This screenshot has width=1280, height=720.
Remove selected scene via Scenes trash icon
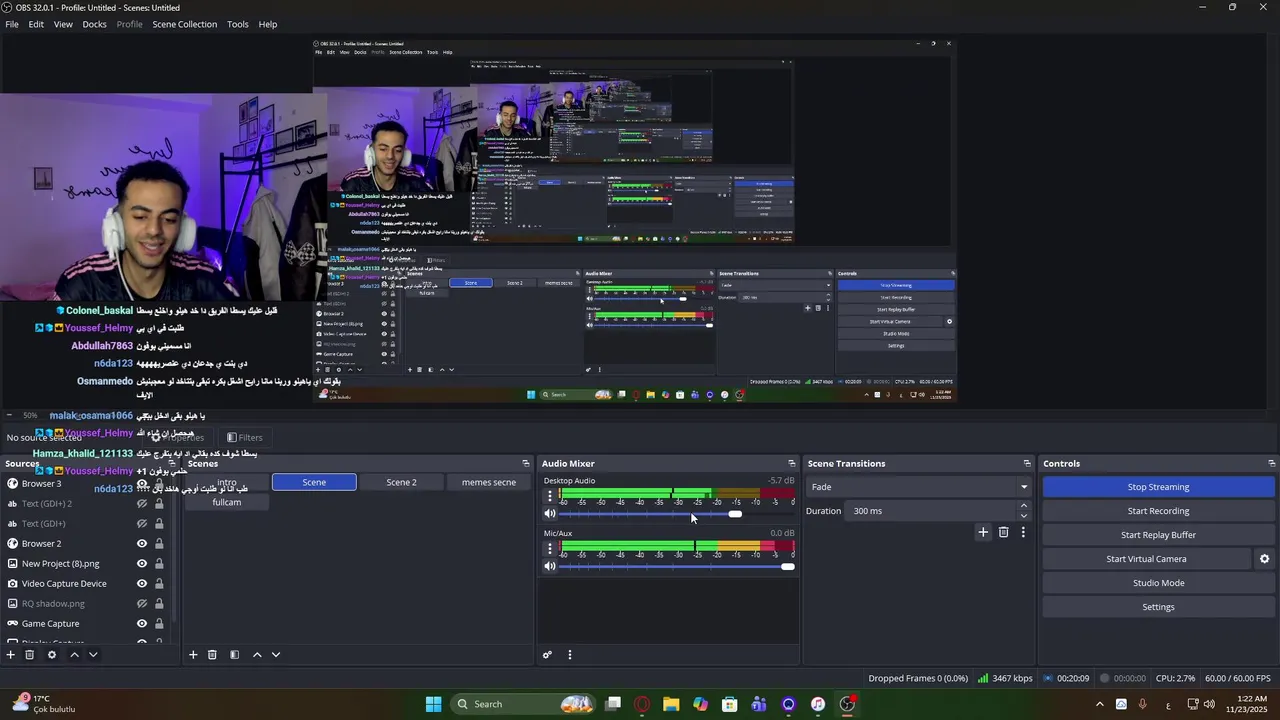point(212,655)
